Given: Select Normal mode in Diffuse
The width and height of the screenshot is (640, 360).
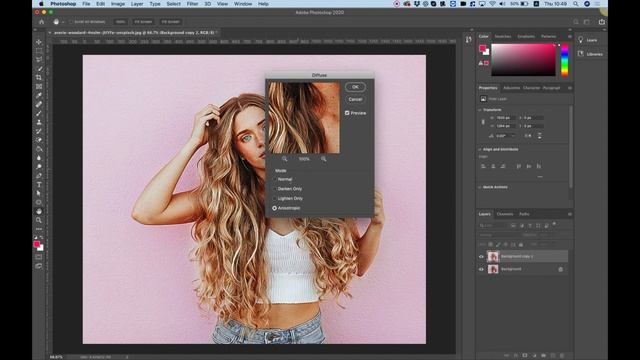Looking at the screenshot, I should pyautogui.click(x=275, y=179).
